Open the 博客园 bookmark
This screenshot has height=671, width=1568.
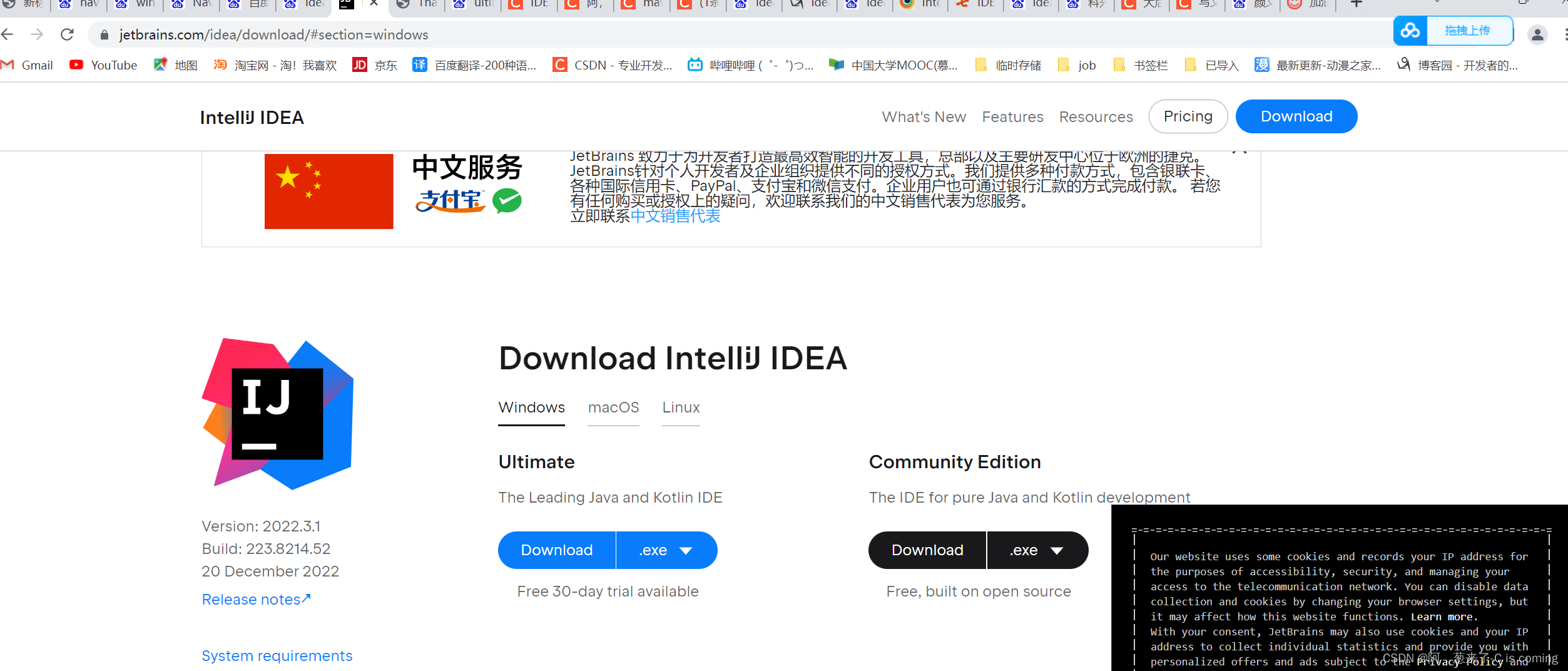(x=1458, y=65)
